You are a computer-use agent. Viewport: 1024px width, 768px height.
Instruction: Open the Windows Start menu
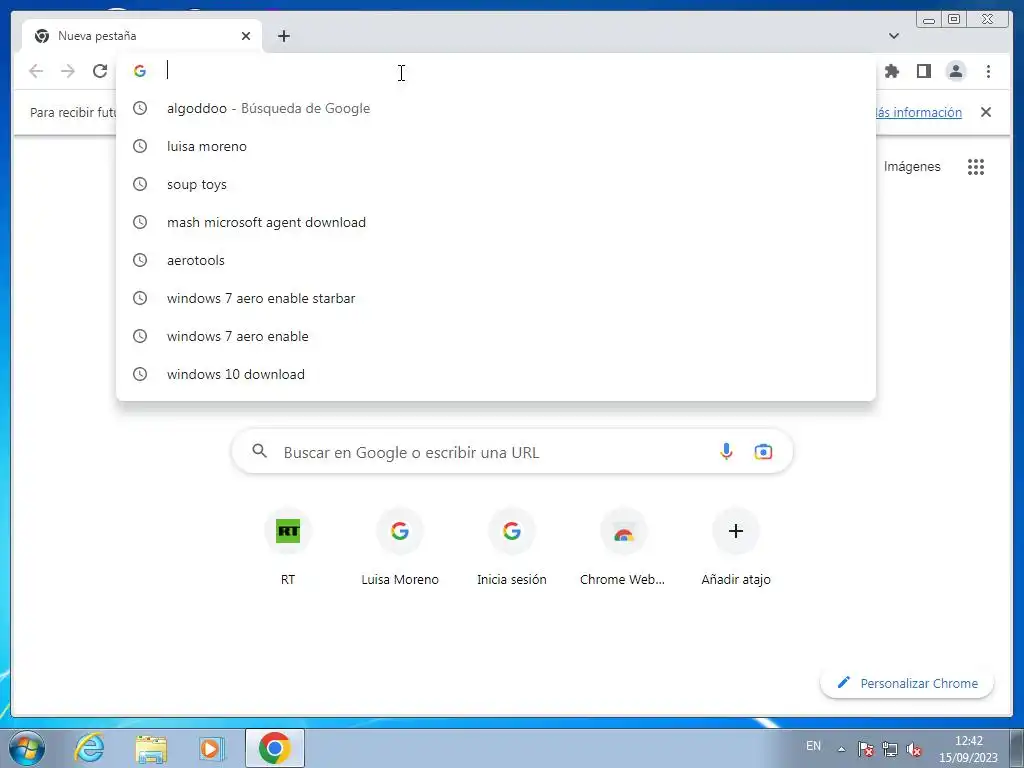pyautogui.click(x=27, y=748)
